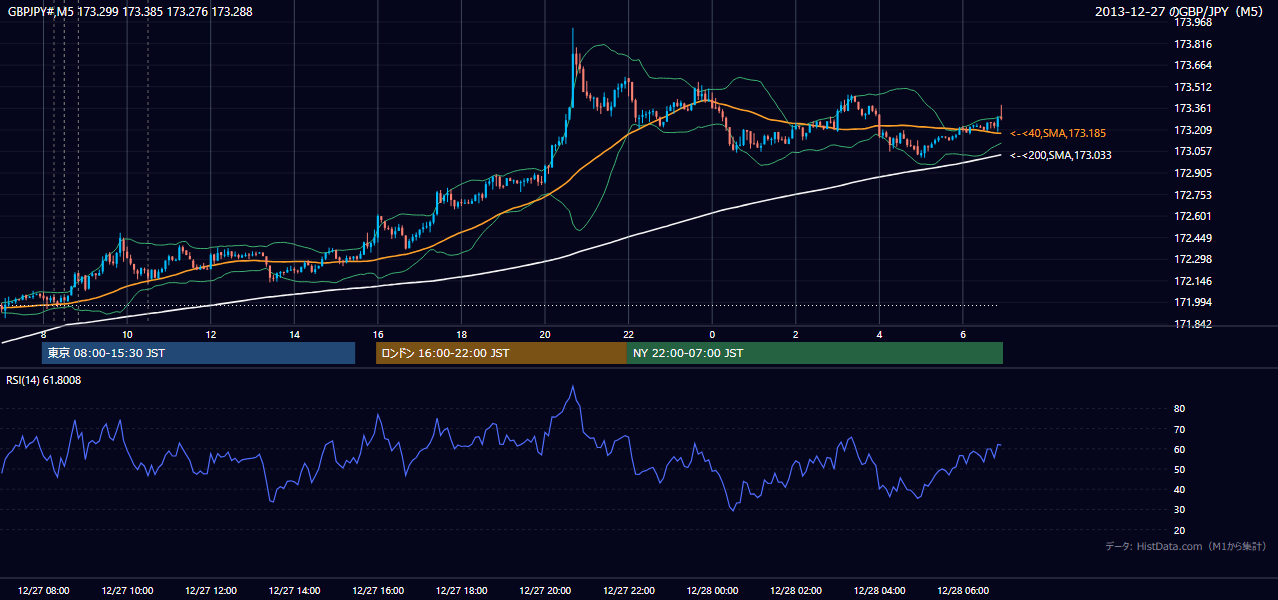Screen dimensions: 1278x600
Task: Click the bottom time label 12/27 20:00
Action: 545,591
